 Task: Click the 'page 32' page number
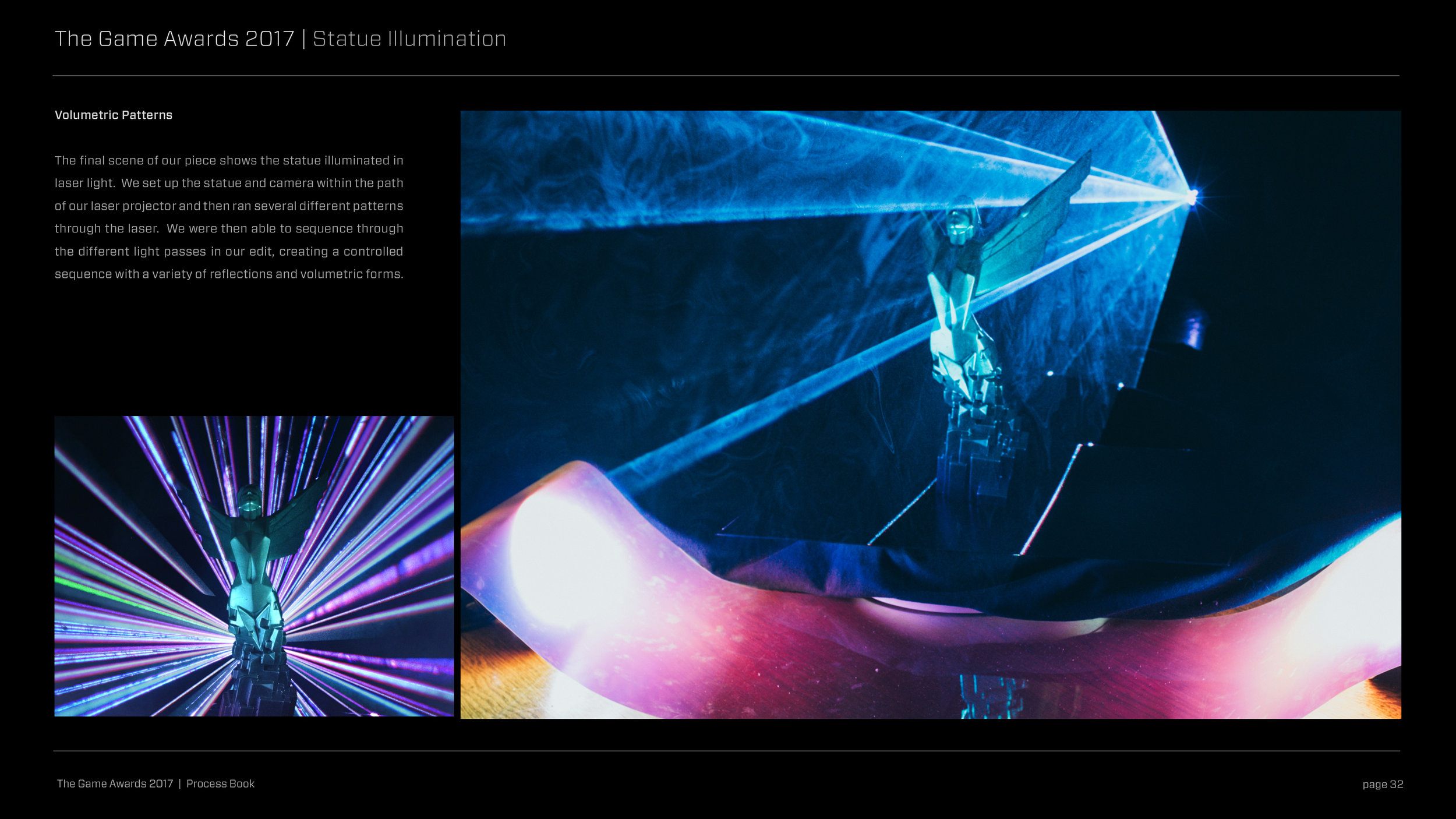pyautogui.click(x=1383, y=785)
